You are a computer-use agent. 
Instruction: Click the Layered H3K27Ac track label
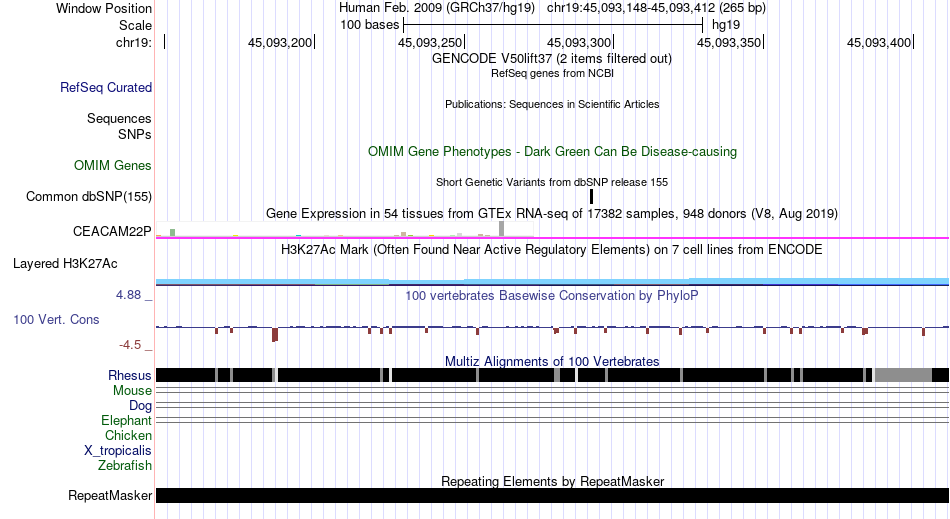coord(65,263)
